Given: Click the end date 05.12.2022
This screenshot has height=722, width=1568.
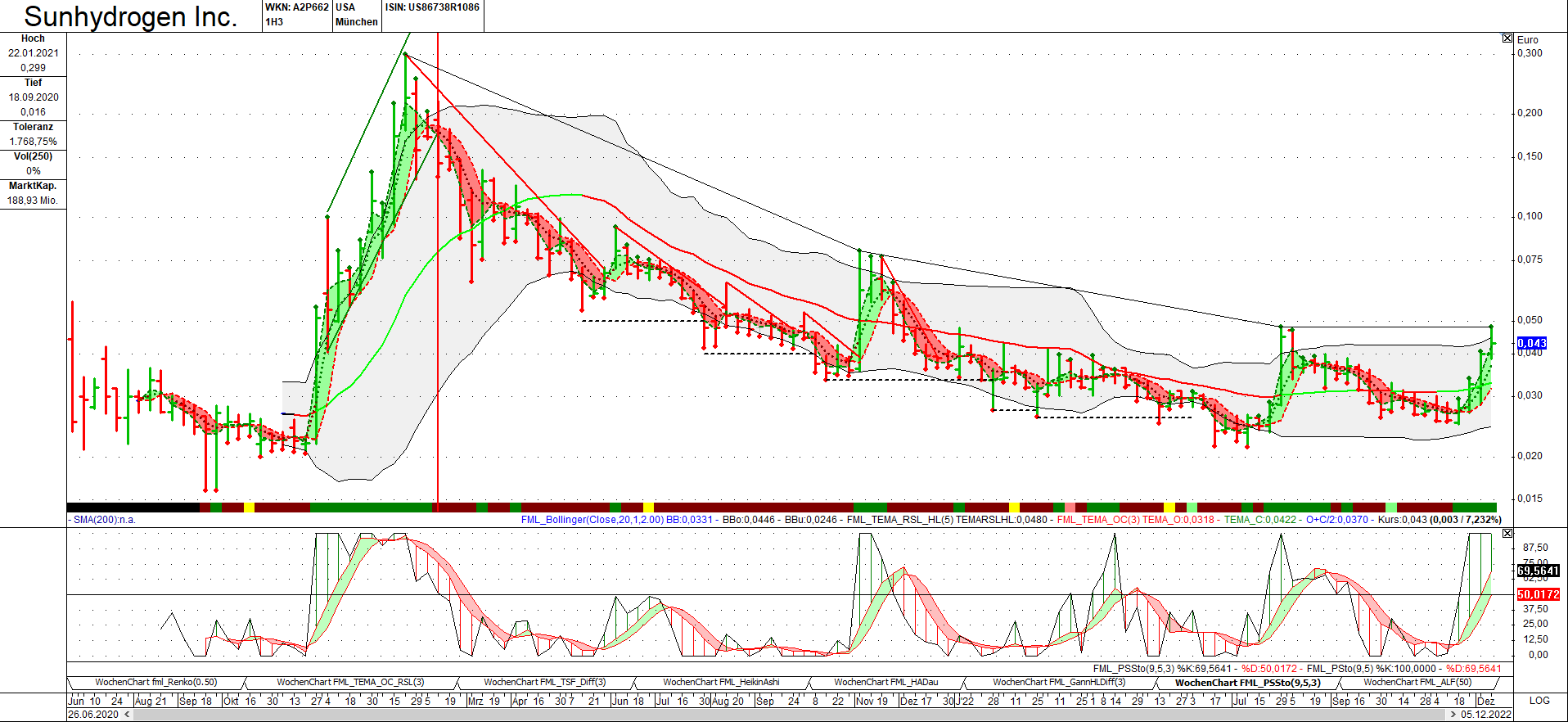Looking at the screenshot, I should pyautogui.click(x=1485, y=715).
